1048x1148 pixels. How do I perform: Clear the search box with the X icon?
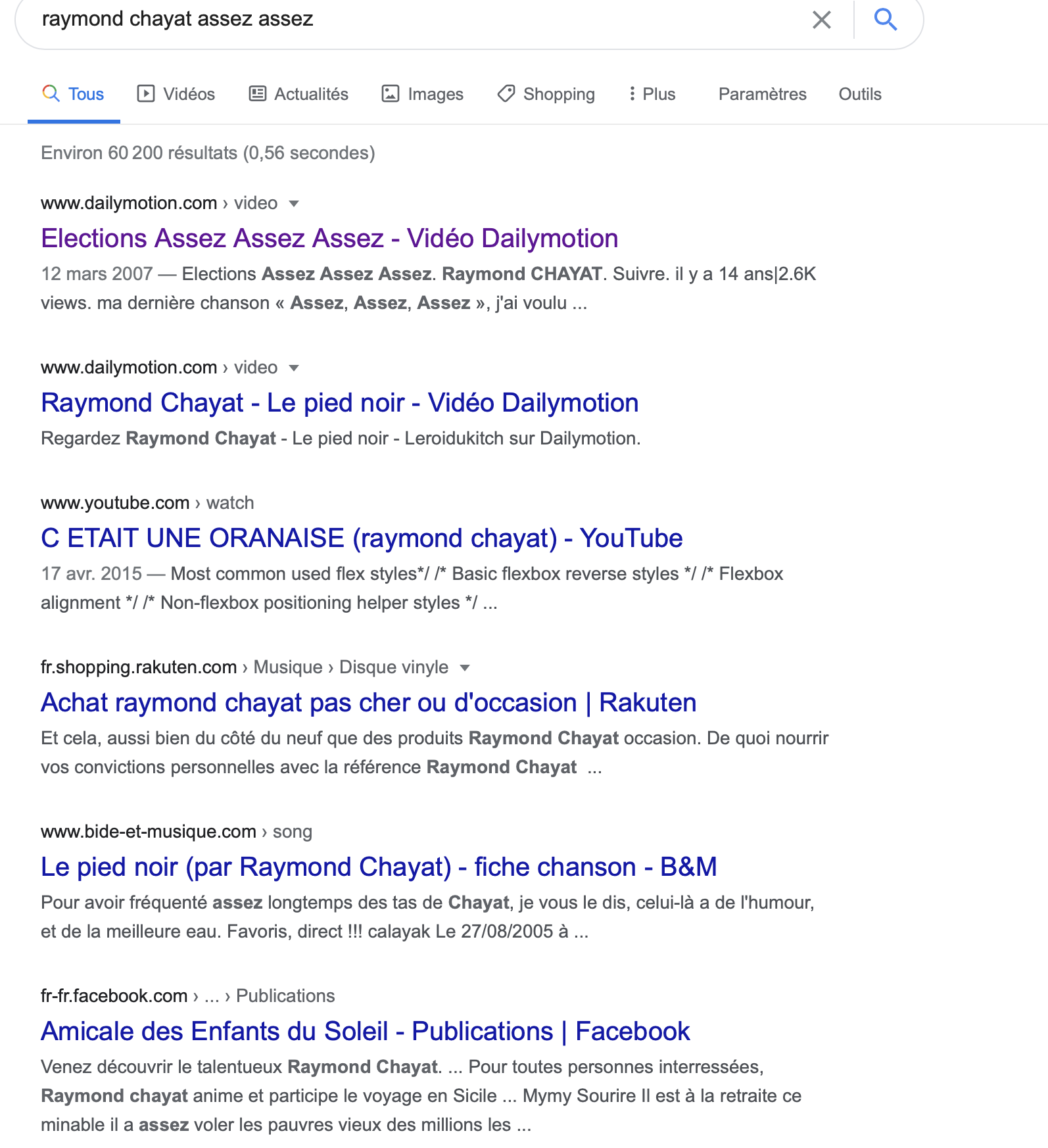821,20
